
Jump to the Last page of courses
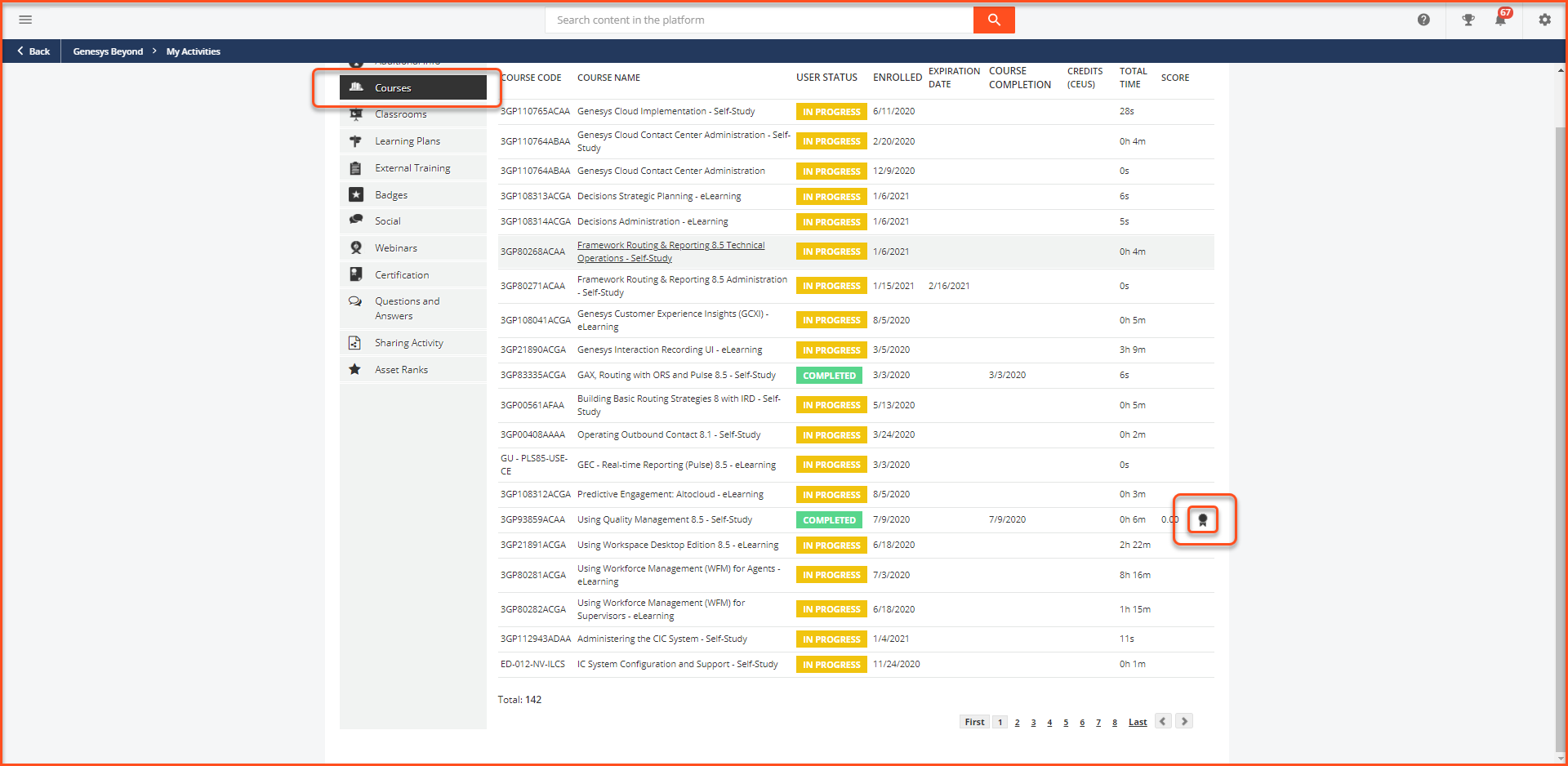(x=1137, y=722)
